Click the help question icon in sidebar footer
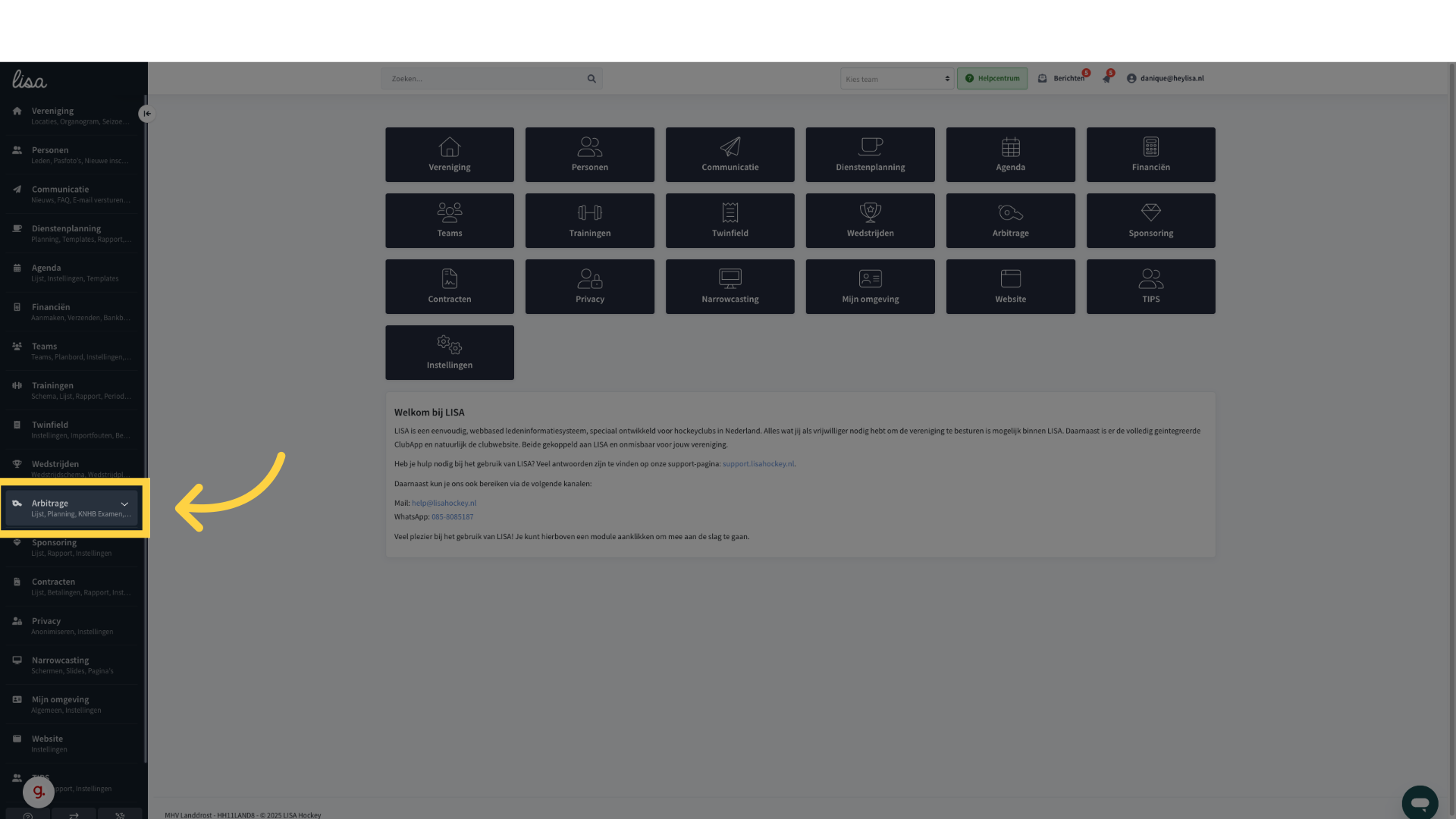This screenshot has width=1456, height=819. point(28,814)
